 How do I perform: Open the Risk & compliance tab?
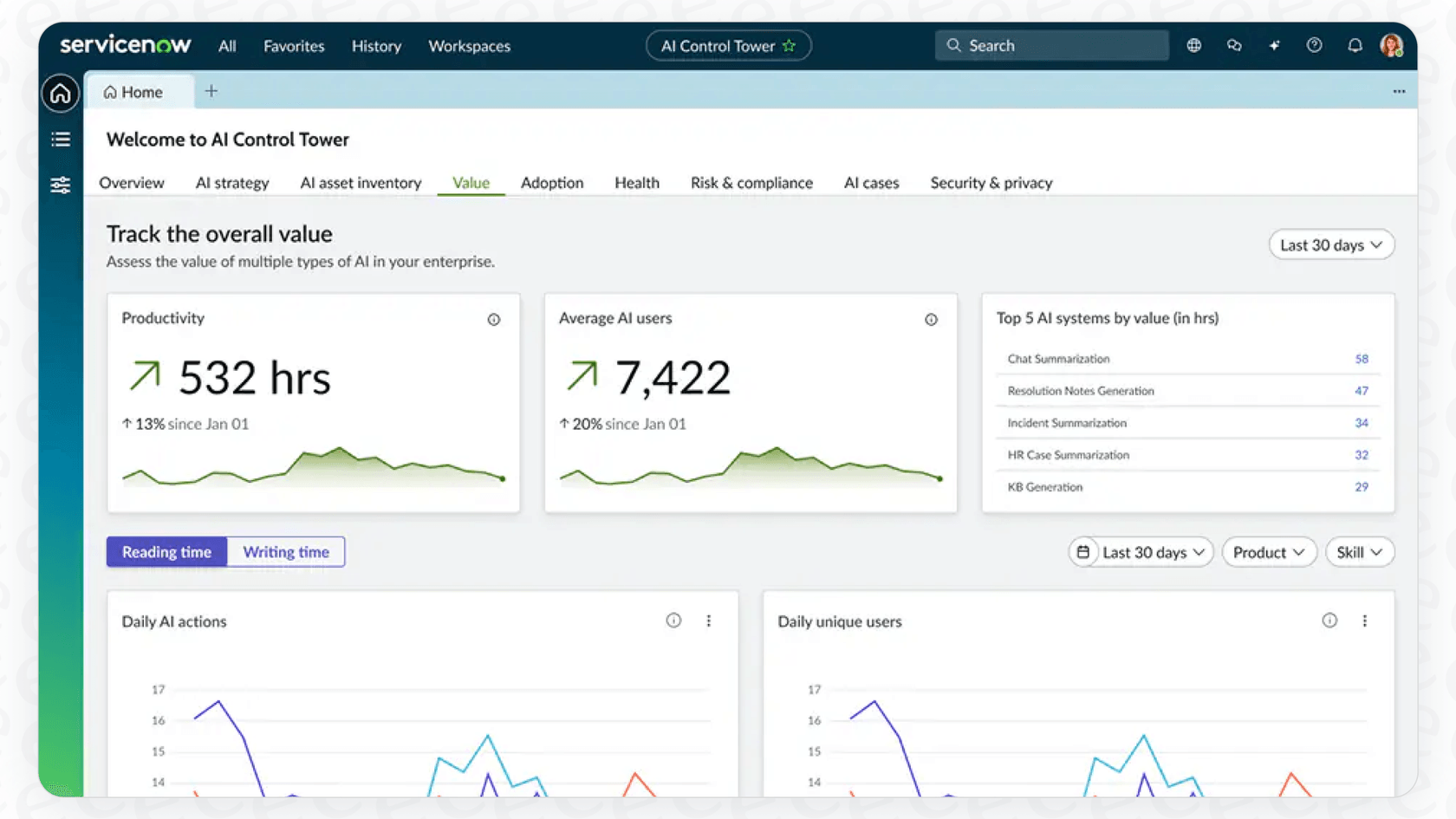tap(751, 183)
